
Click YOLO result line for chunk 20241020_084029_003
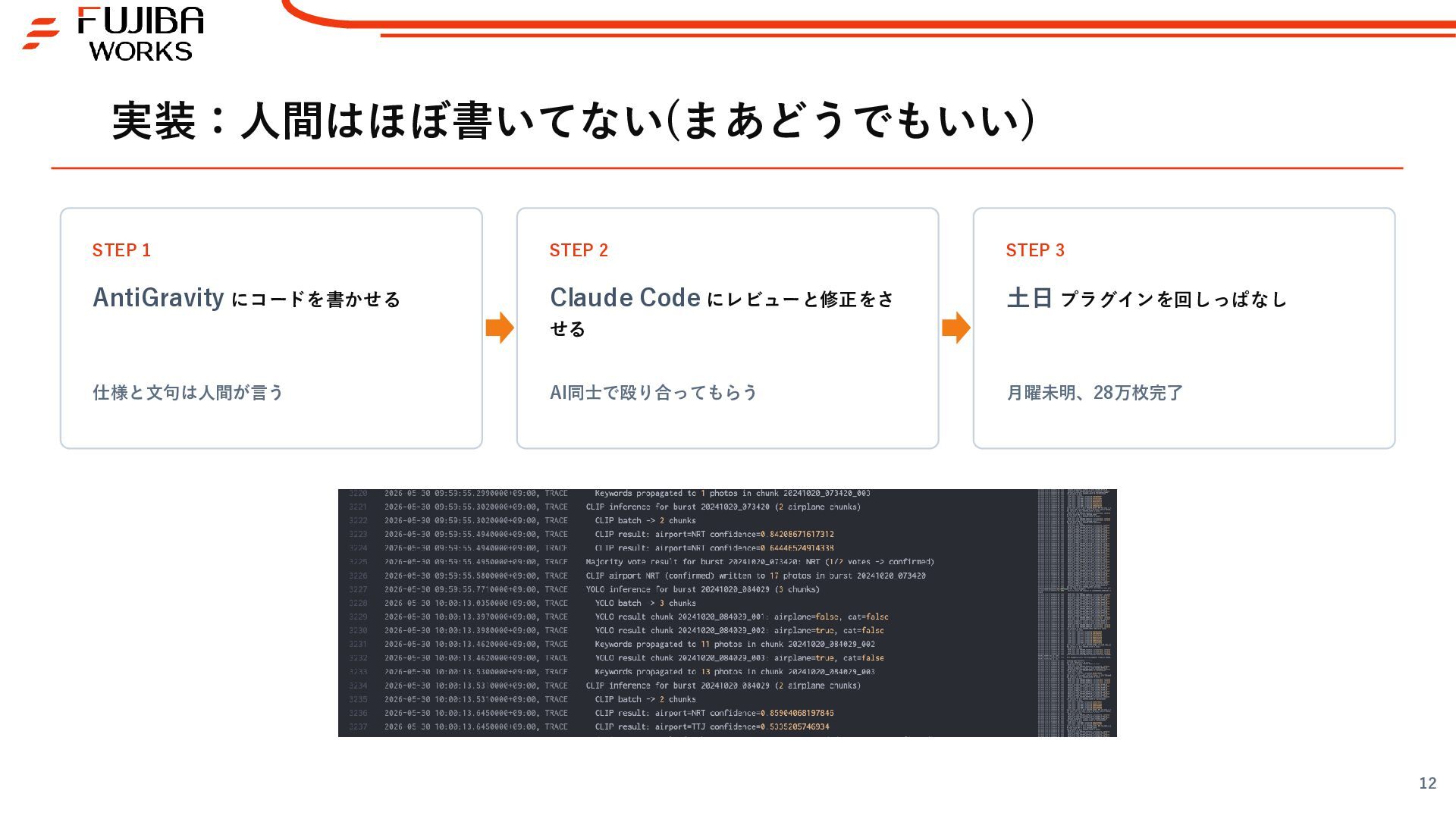[x=739, y=657]
